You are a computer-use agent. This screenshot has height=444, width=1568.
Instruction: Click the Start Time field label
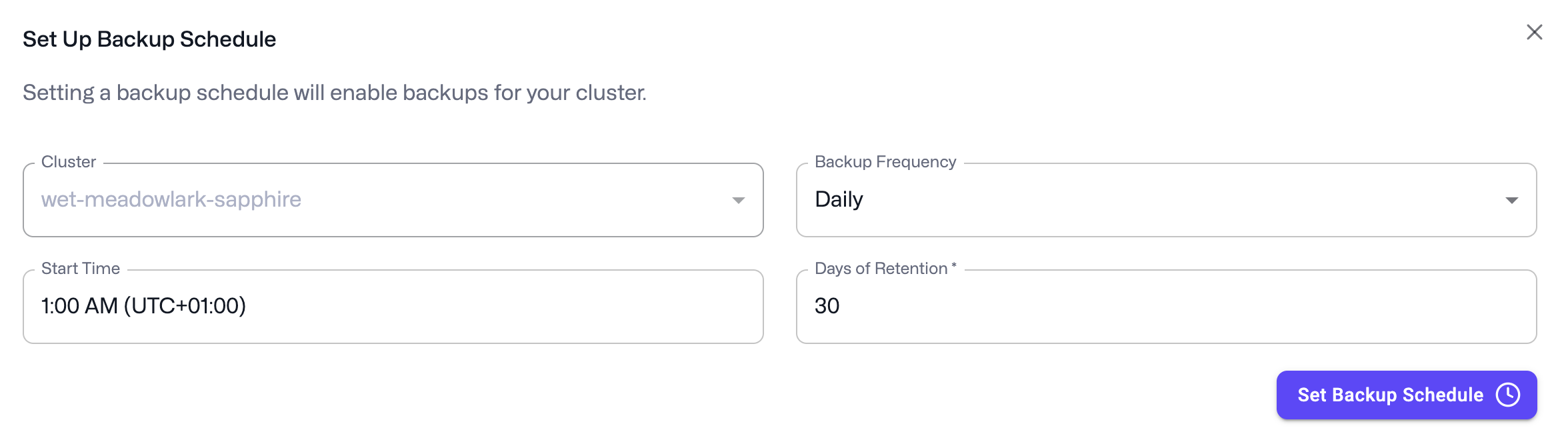81,268
